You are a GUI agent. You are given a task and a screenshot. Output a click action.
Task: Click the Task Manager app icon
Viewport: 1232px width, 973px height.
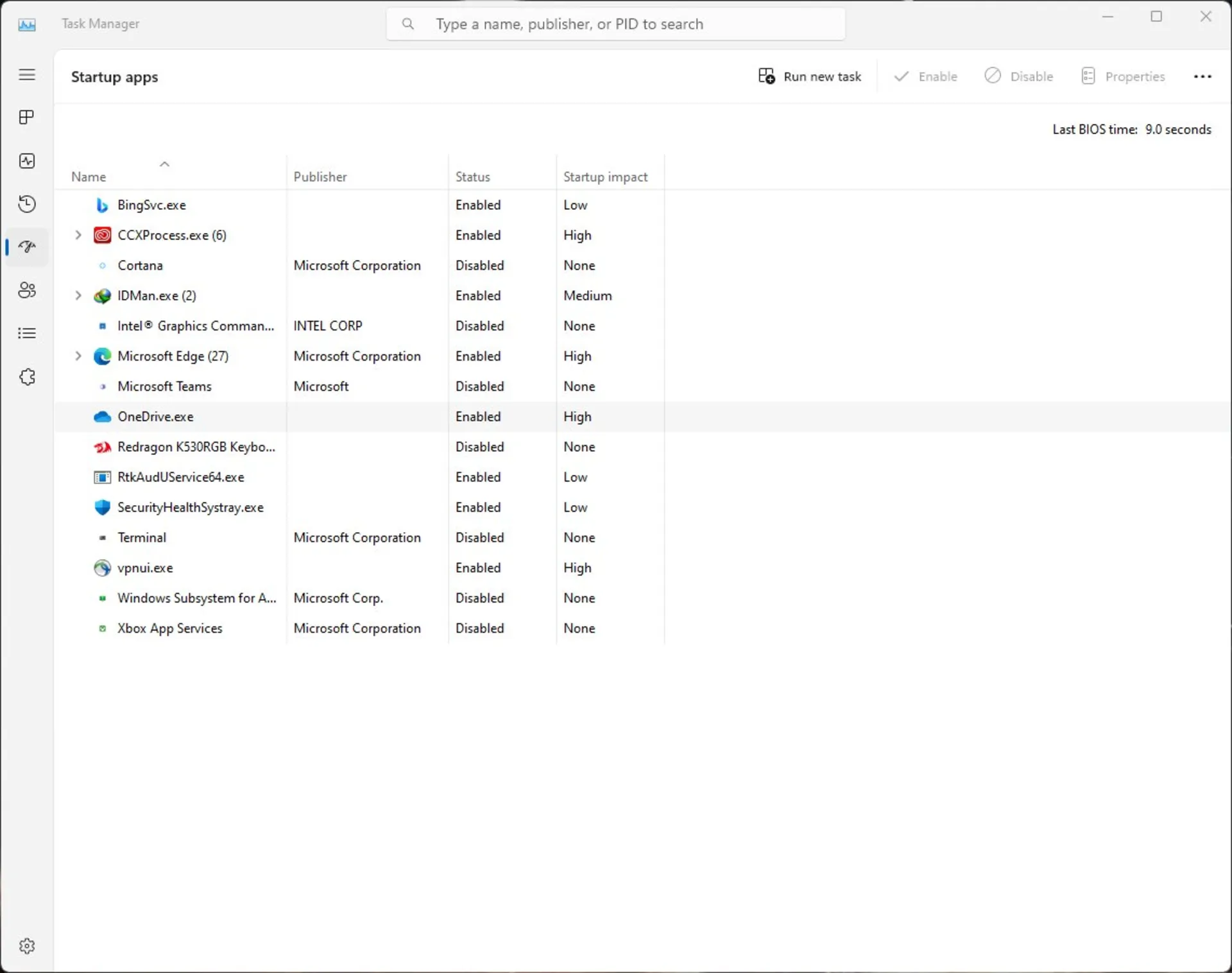[27, 24]
